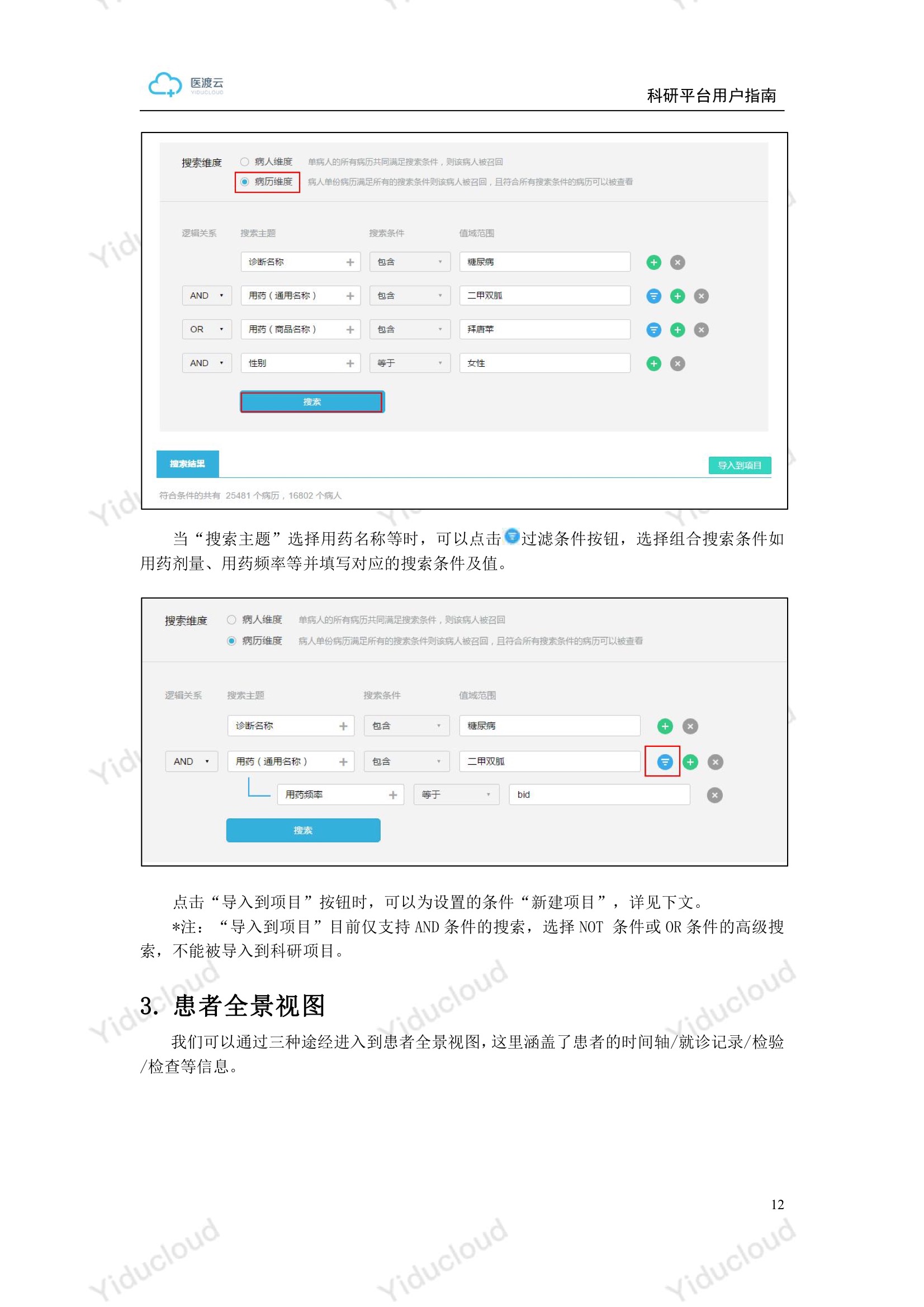The height and width of the screenshot is (1307, 924).
Task: Open AND dropdown on 二甲双胍 row, upper figure
Action: 207,296
